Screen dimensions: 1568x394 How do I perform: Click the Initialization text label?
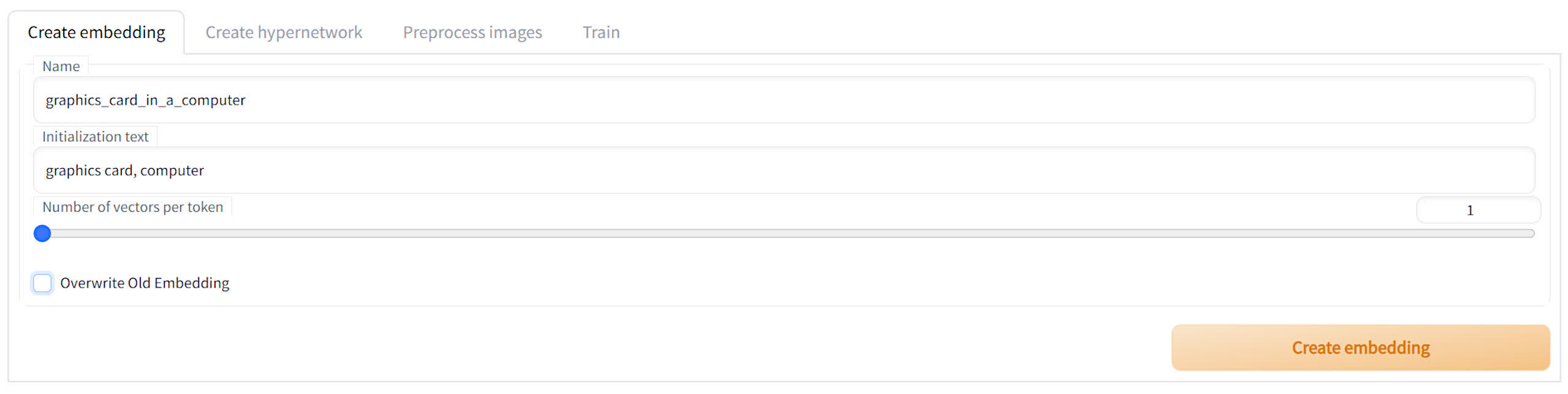coord(95,137)
